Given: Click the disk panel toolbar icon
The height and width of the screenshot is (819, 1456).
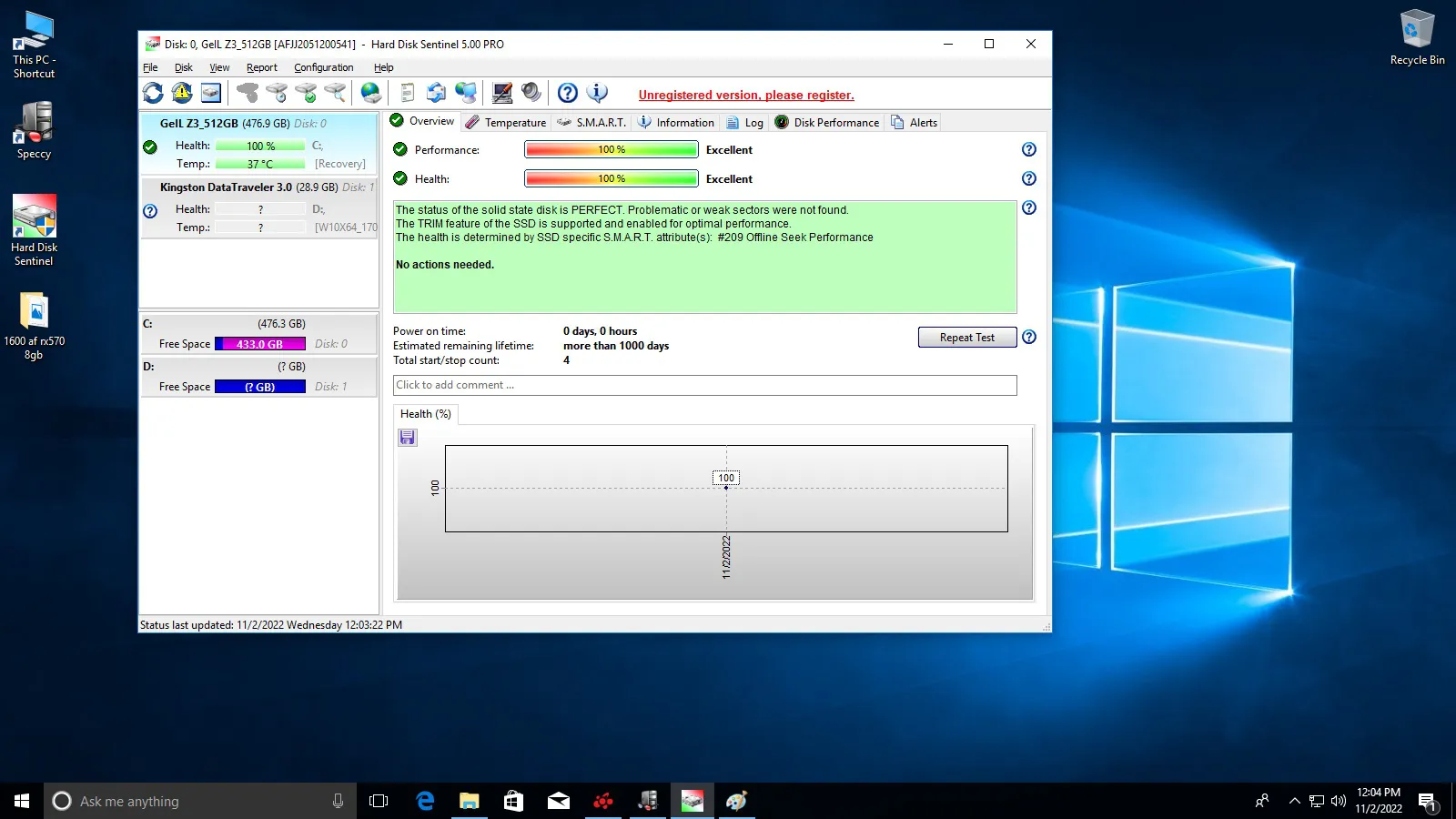Looking at the screenshot, I should click(x=211, y=93).
